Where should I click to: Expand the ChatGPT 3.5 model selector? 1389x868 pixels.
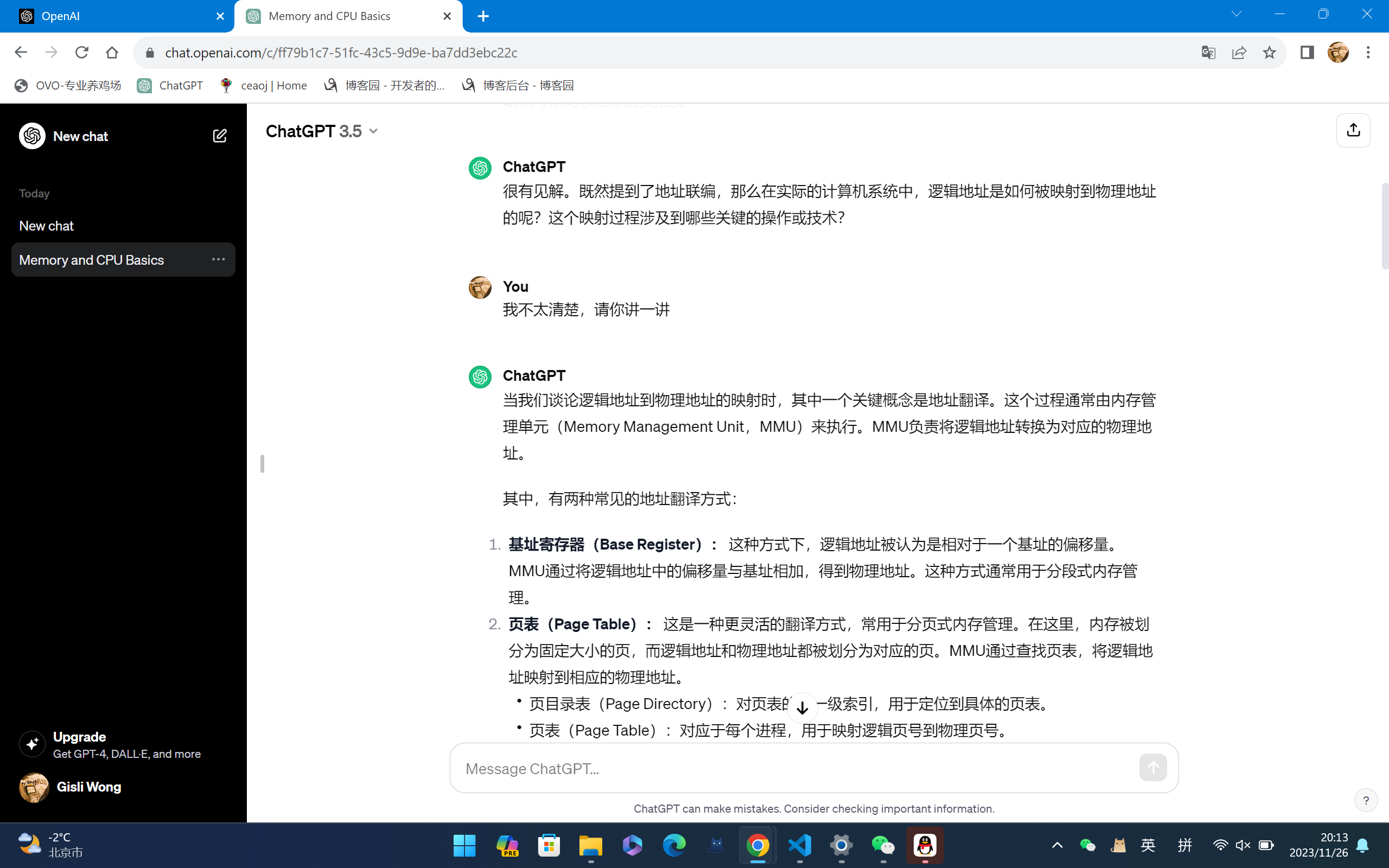click(322, 131)
